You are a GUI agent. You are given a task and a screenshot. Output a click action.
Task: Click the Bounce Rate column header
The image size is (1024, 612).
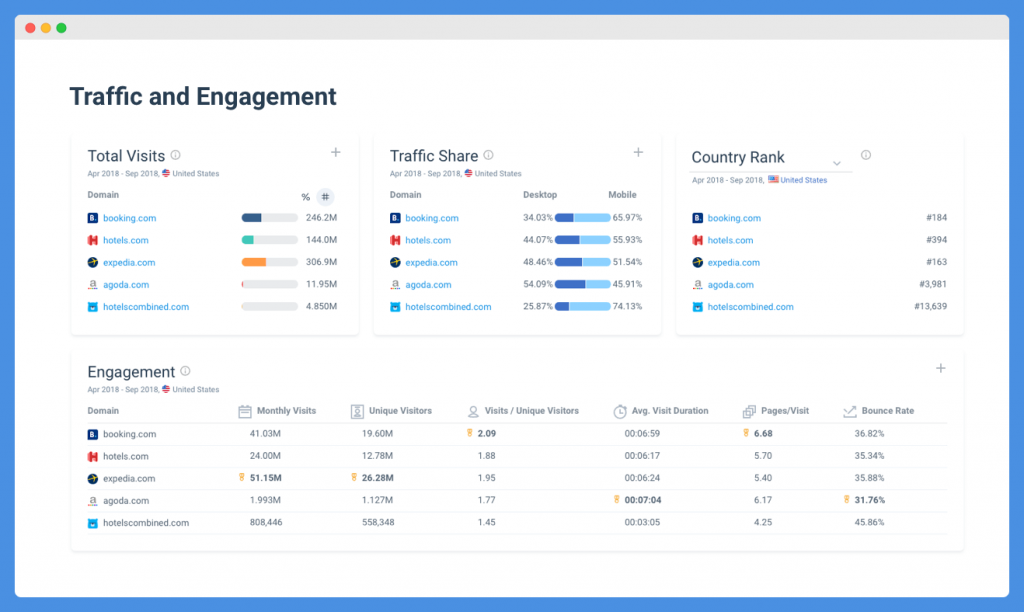coord(888,411)
